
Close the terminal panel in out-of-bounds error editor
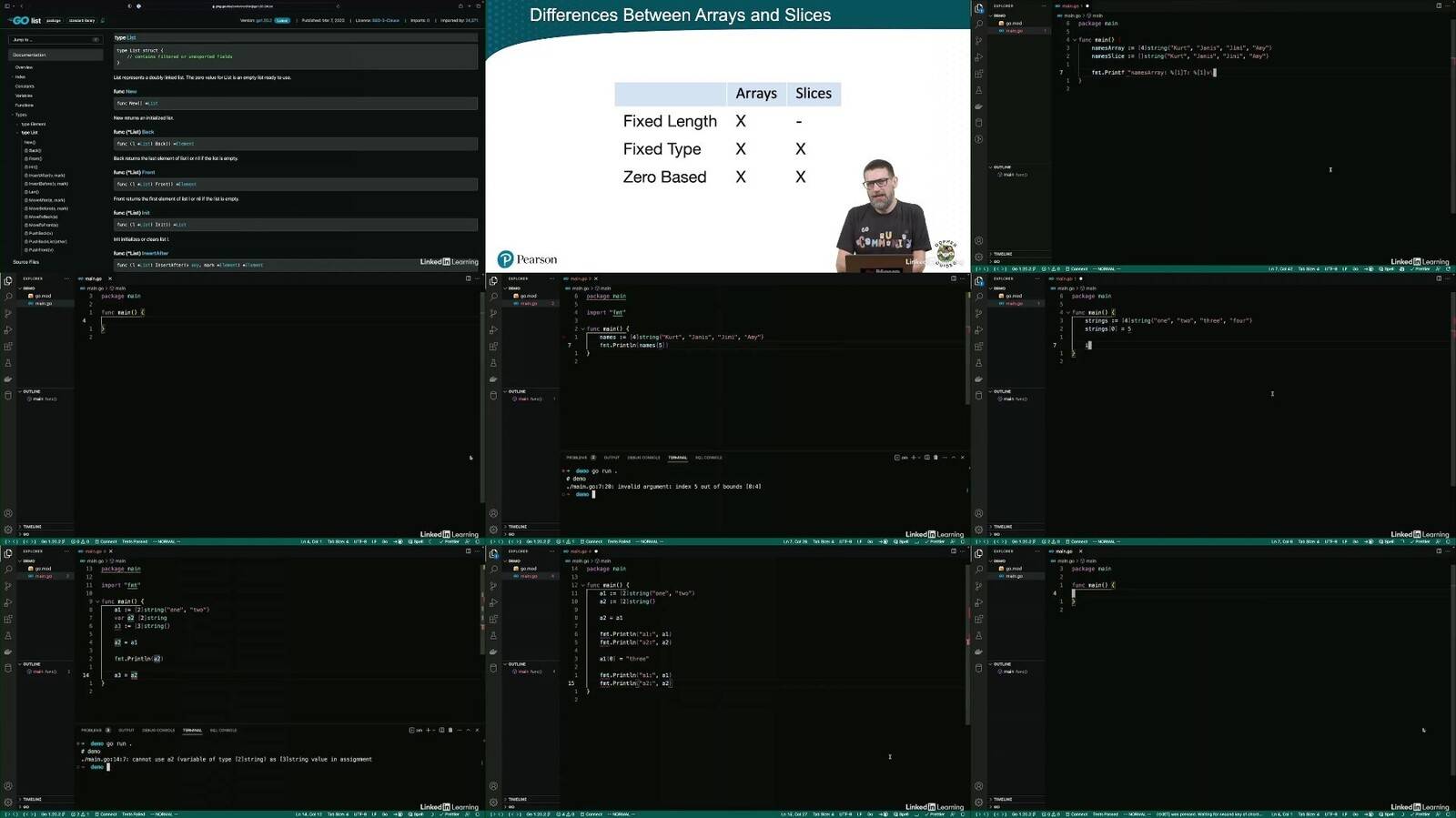[962, 458]
